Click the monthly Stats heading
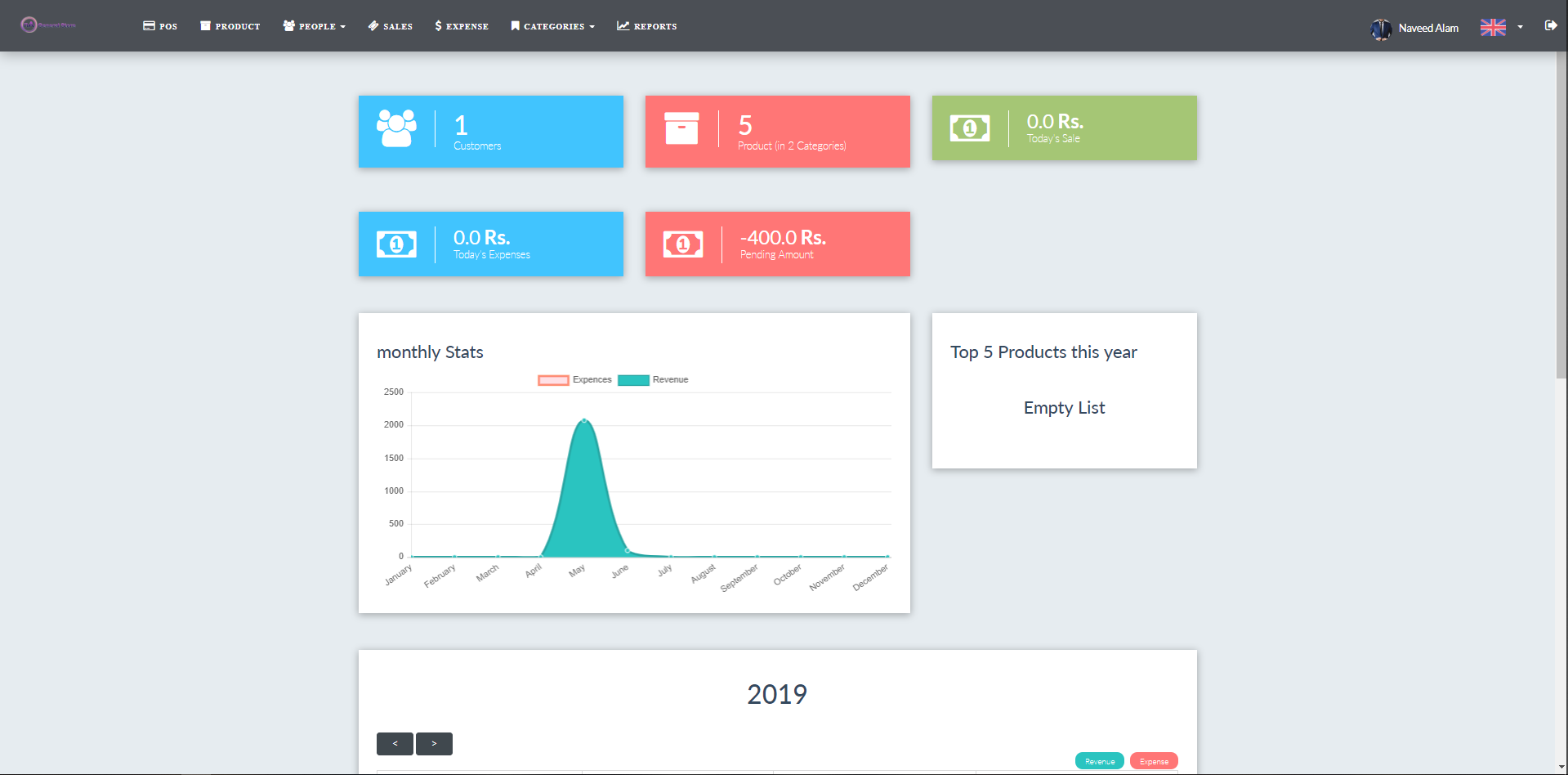This screenshot has width=1568, height=775. point(430,352)
